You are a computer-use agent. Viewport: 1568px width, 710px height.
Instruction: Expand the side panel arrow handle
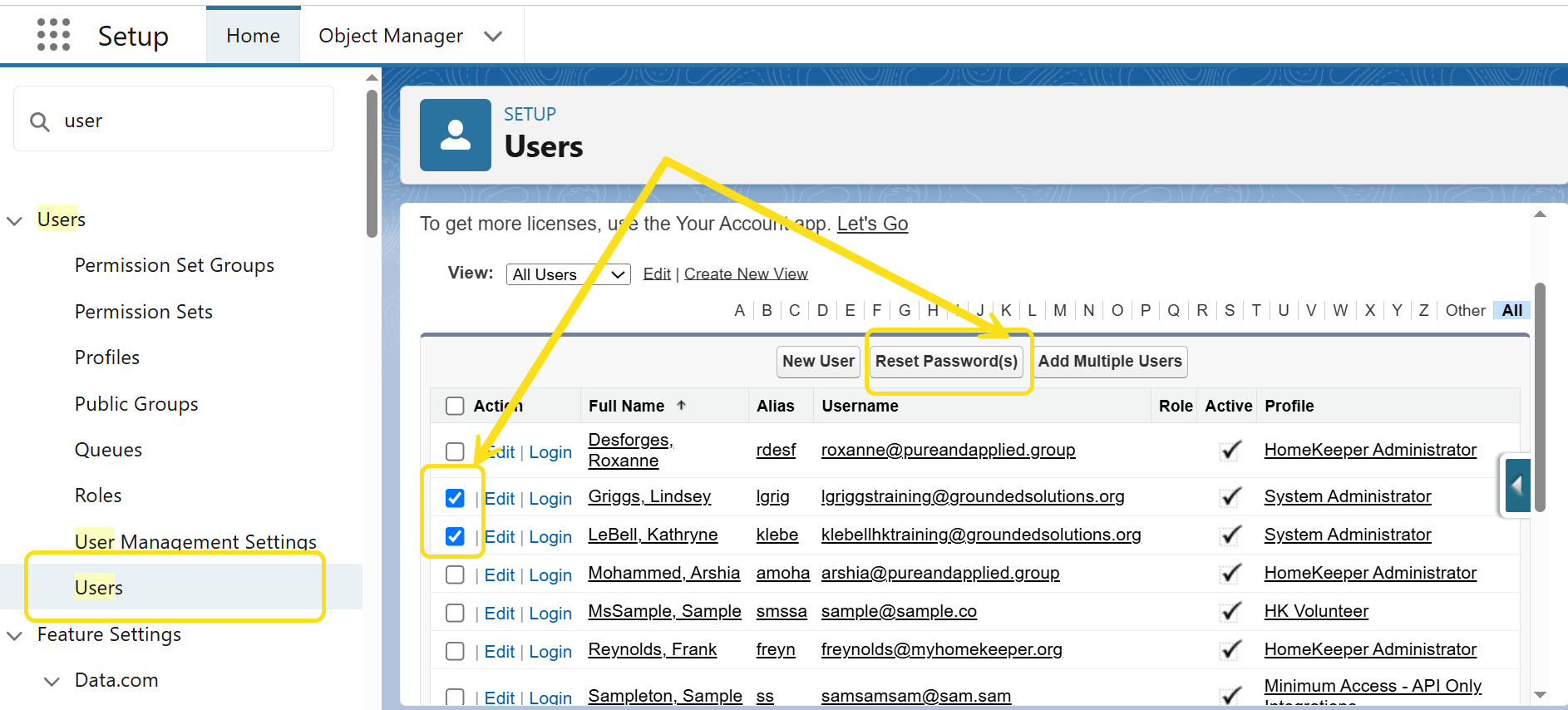(x=1517, y=485)
